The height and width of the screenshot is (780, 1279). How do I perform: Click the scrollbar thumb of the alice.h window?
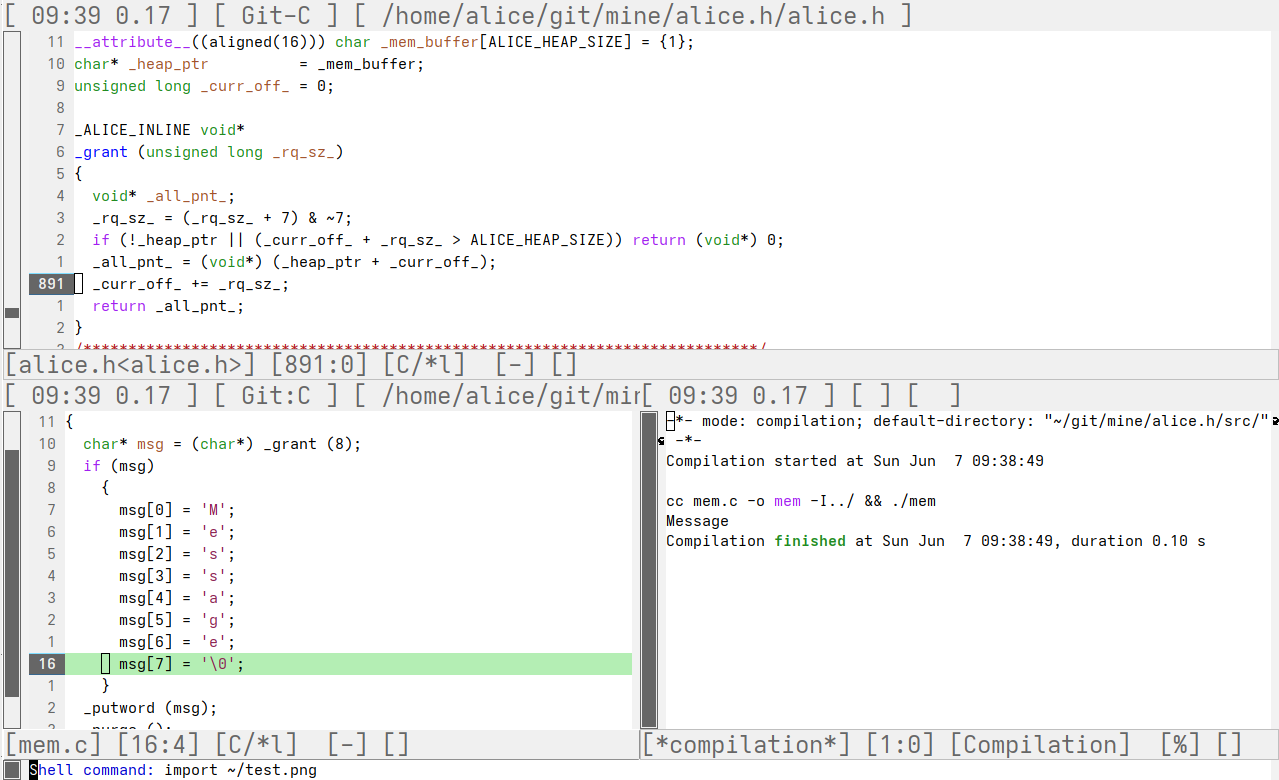click(x=11, y=313)
